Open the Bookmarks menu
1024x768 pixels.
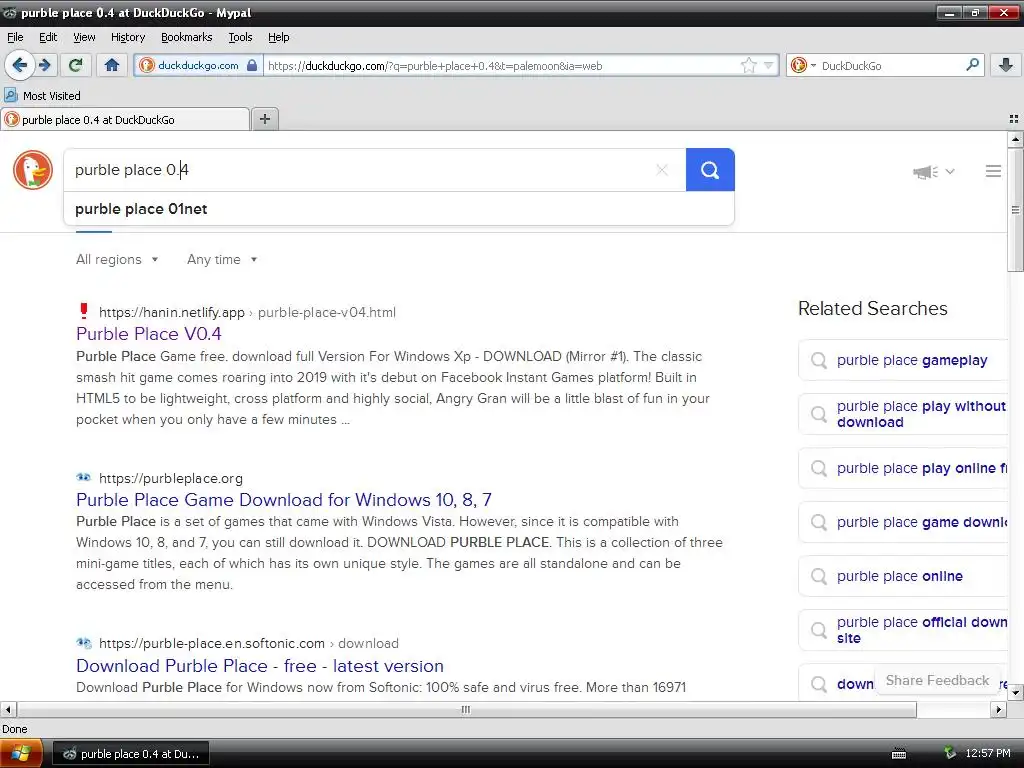(187, 37)
